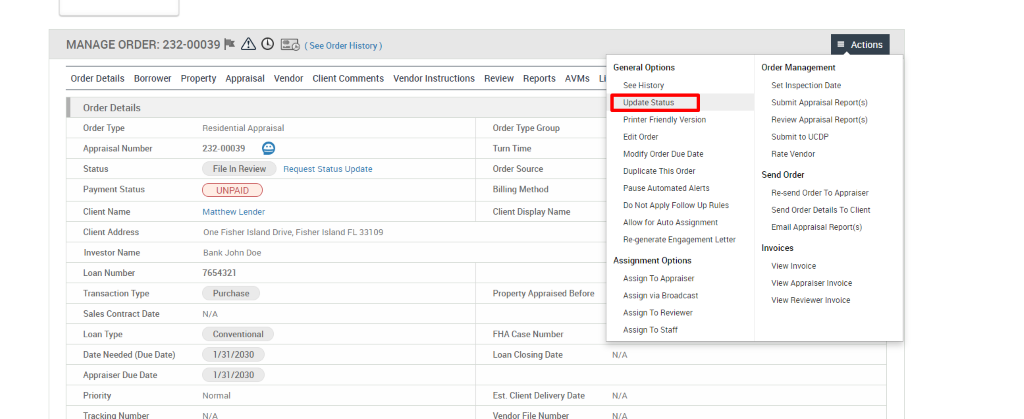Select Assign via Broadcast option
This screenshot has width=1024, height=419.
click(660, 296)
